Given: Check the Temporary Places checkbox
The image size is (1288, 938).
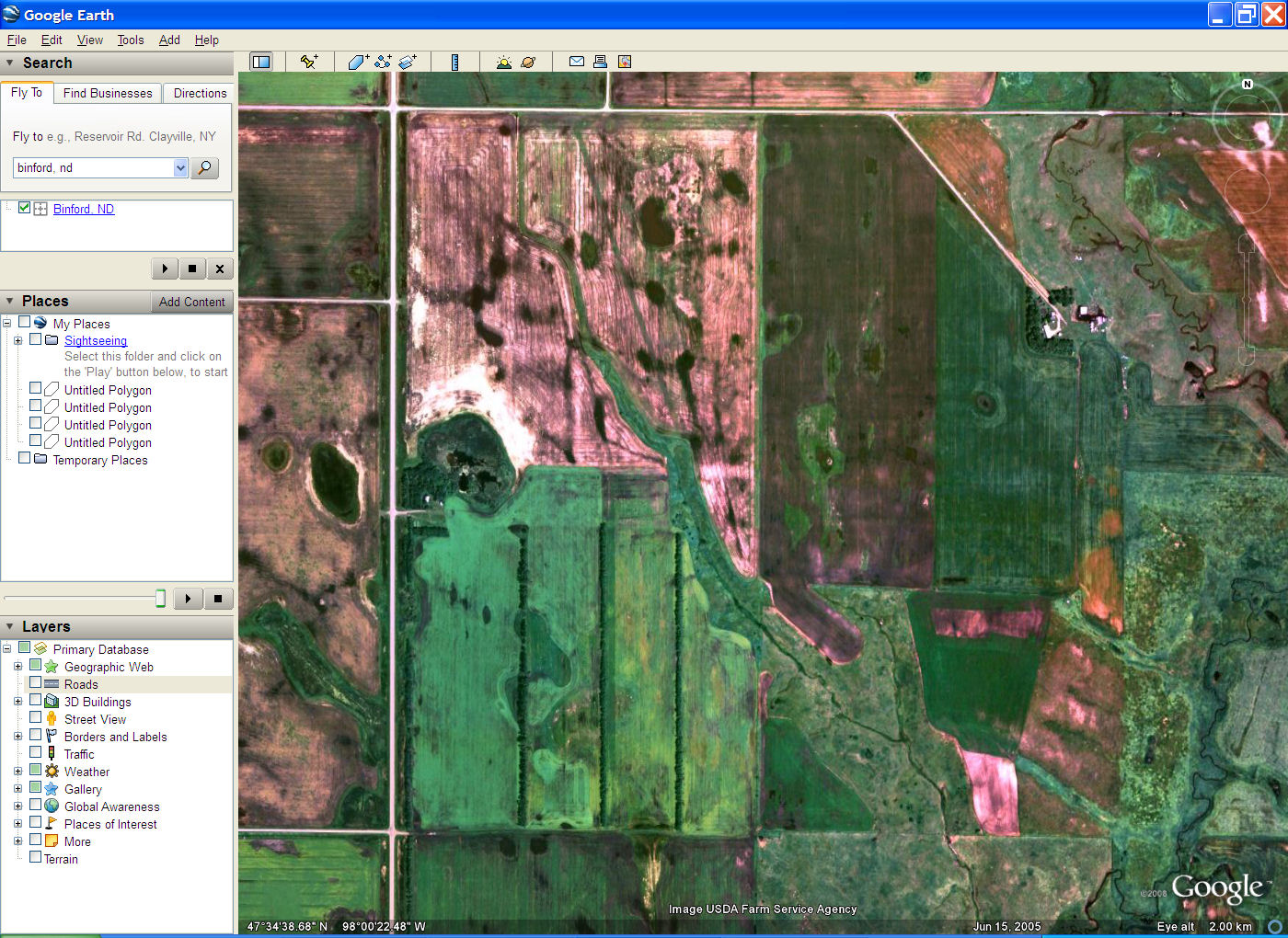Looking at the screenshot, I should 25,459.
